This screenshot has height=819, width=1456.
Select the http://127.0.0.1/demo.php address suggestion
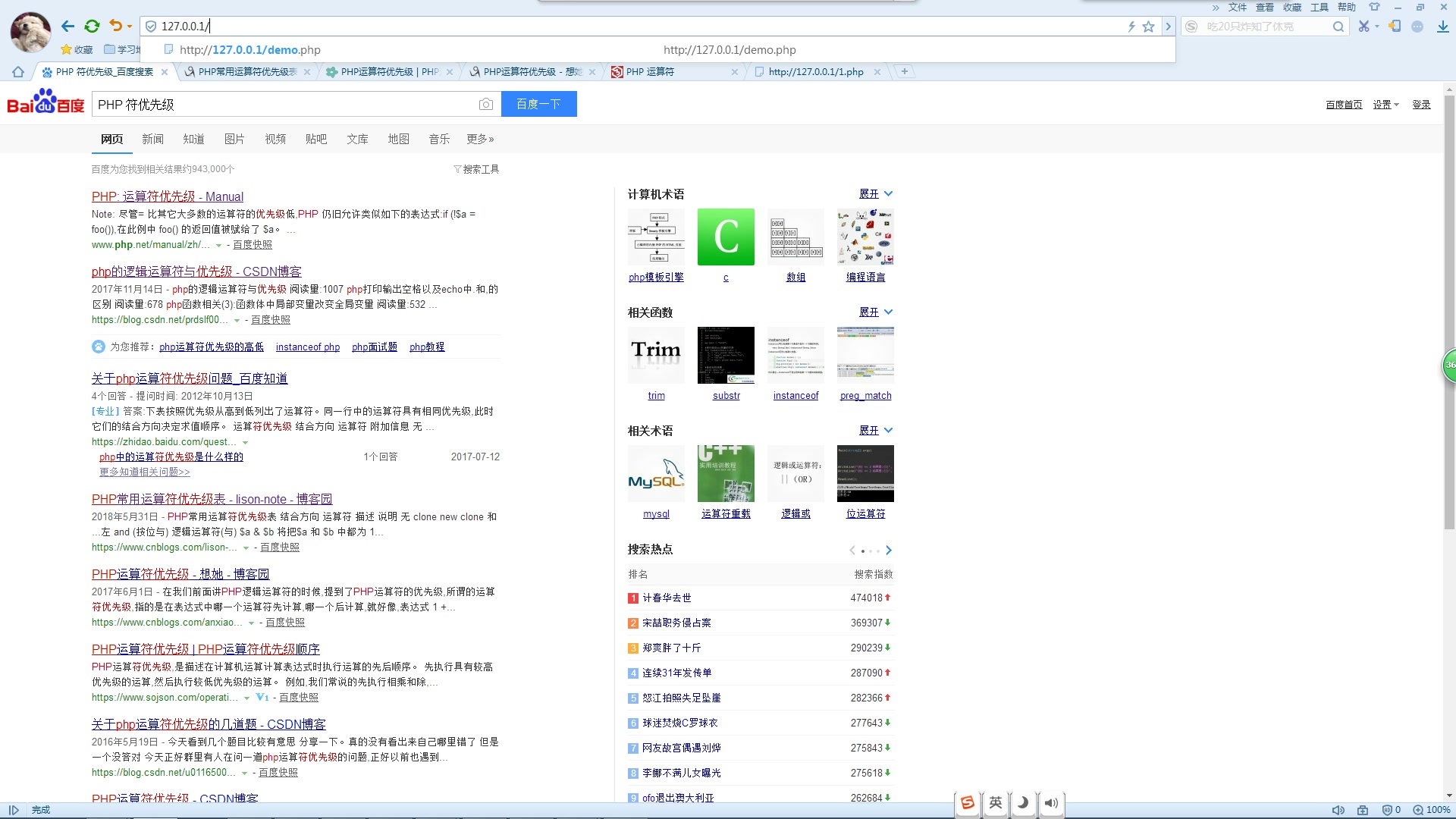point(658,50)
